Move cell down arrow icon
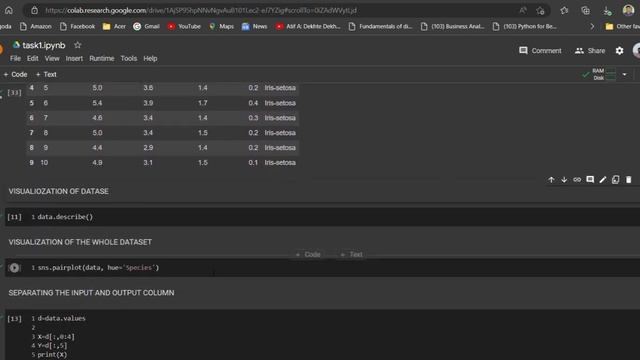Screen dimensions: 640x360 (564, 180)
